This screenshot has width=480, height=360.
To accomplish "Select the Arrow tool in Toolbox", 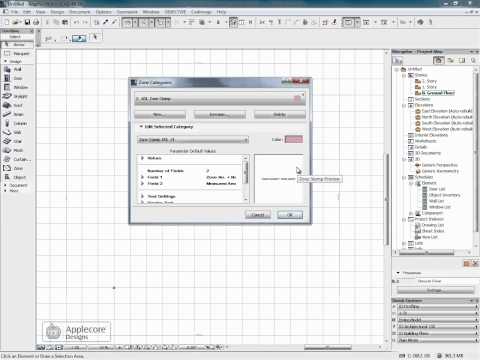I will tap(17, 44).
